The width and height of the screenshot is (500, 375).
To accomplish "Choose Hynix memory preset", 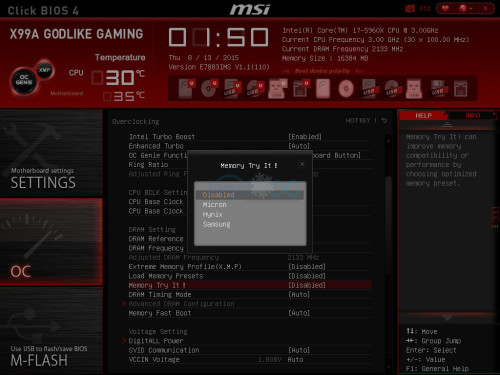I will tap(212, 214).
